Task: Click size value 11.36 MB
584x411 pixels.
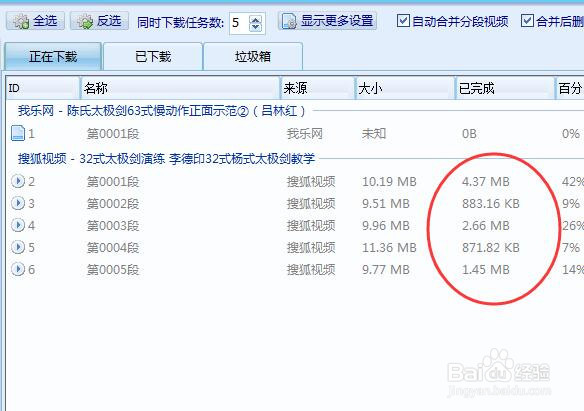Action: tap(389, 248)
